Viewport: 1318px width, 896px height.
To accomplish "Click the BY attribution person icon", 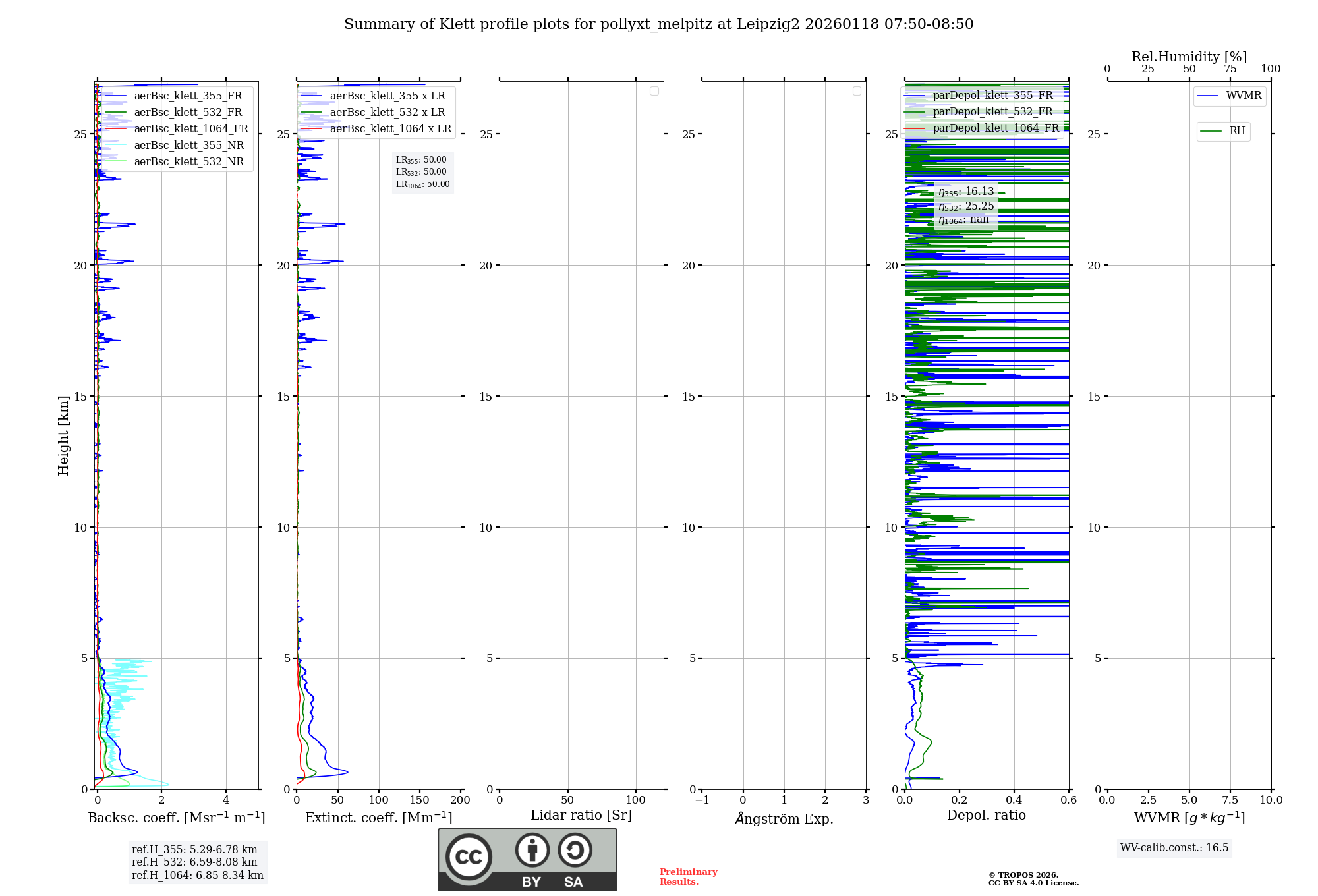I will pyautogui.click(x=532, y=850).
